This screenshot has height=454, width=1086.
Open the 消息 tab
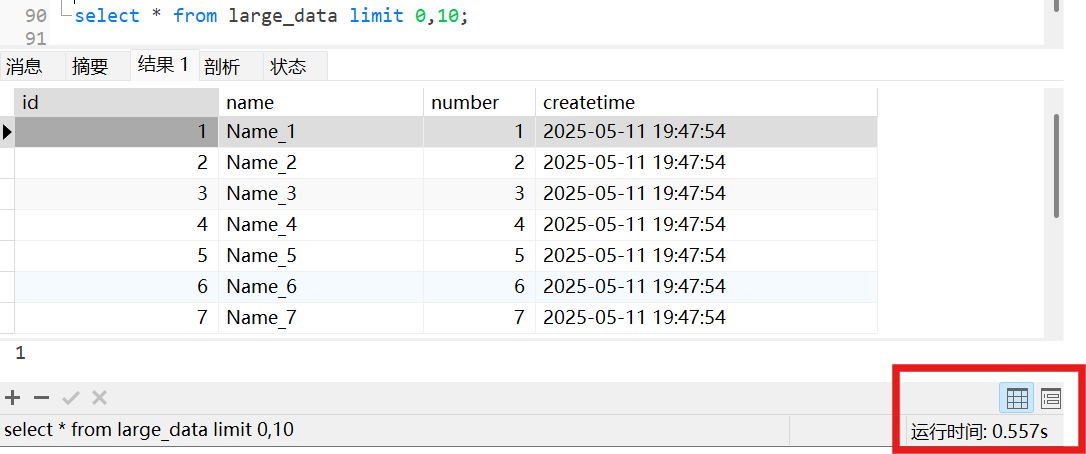[x=24, y=67]
